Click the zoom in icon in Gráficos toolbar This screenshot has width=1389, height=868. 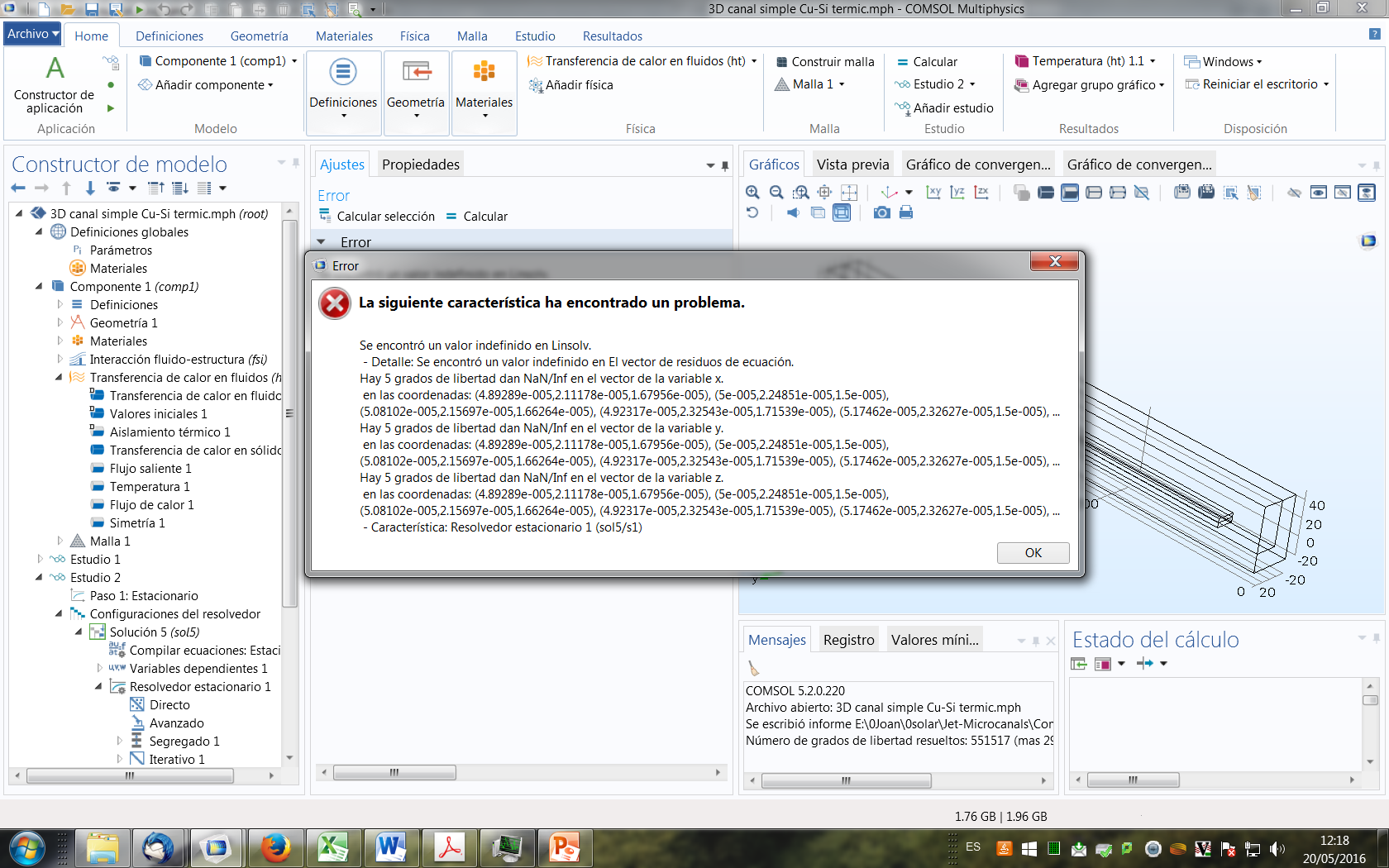pyautogui.click(x=752, y=193)
